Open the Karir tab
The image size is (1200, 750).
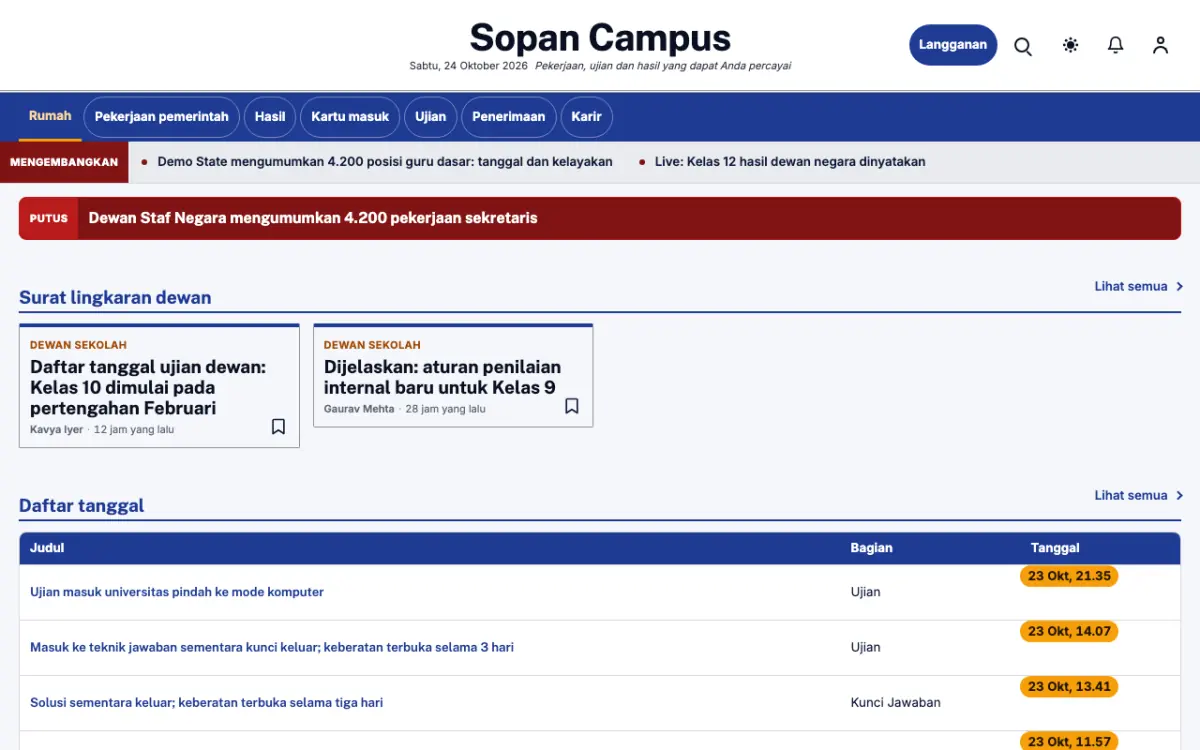tap(587, 117)
